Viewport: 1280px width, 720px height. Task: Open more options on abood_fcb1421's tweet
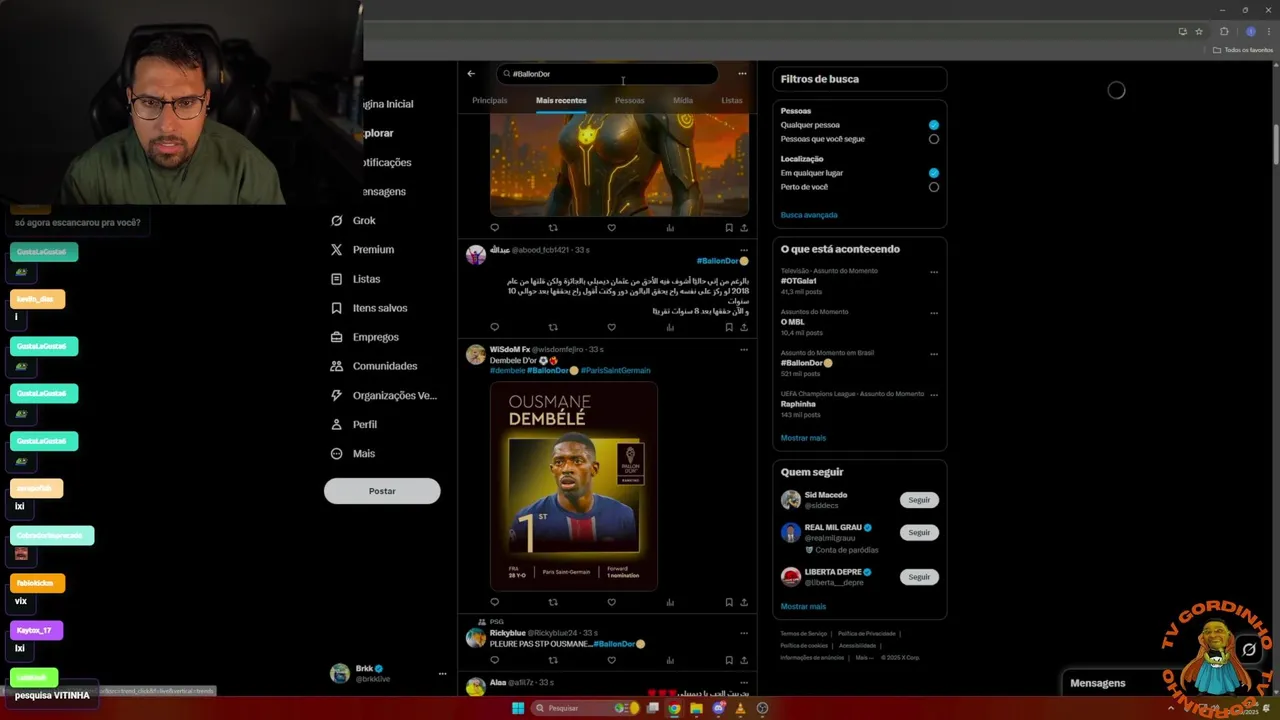point(743,250)
